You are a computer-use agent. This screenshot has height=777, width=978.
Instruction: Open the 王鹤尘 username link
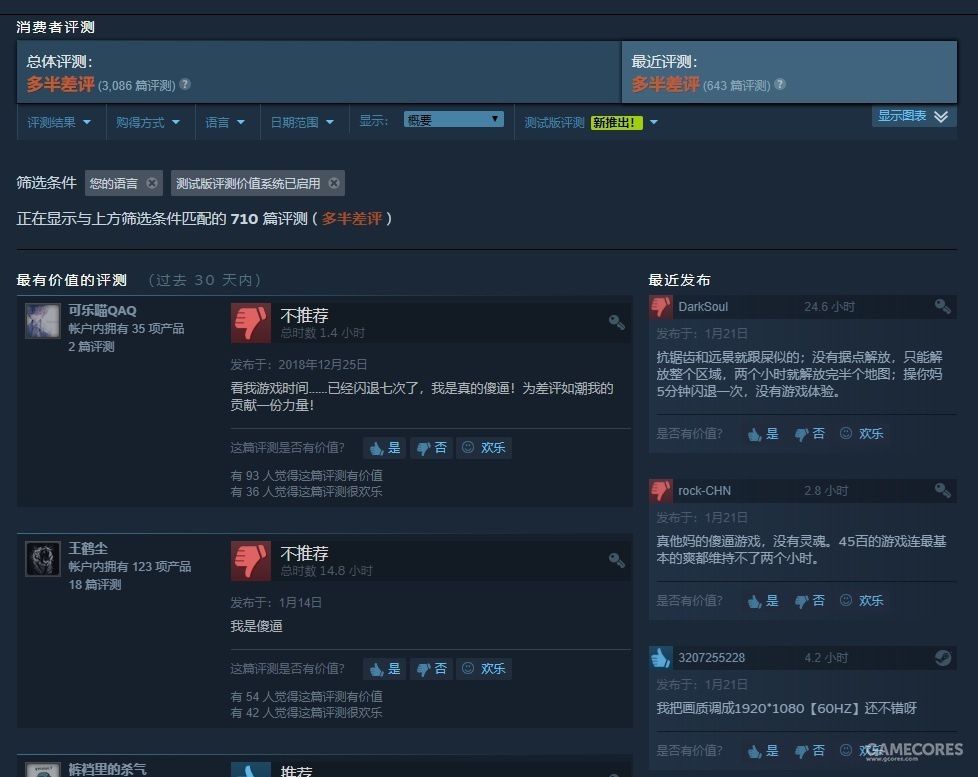88,549
